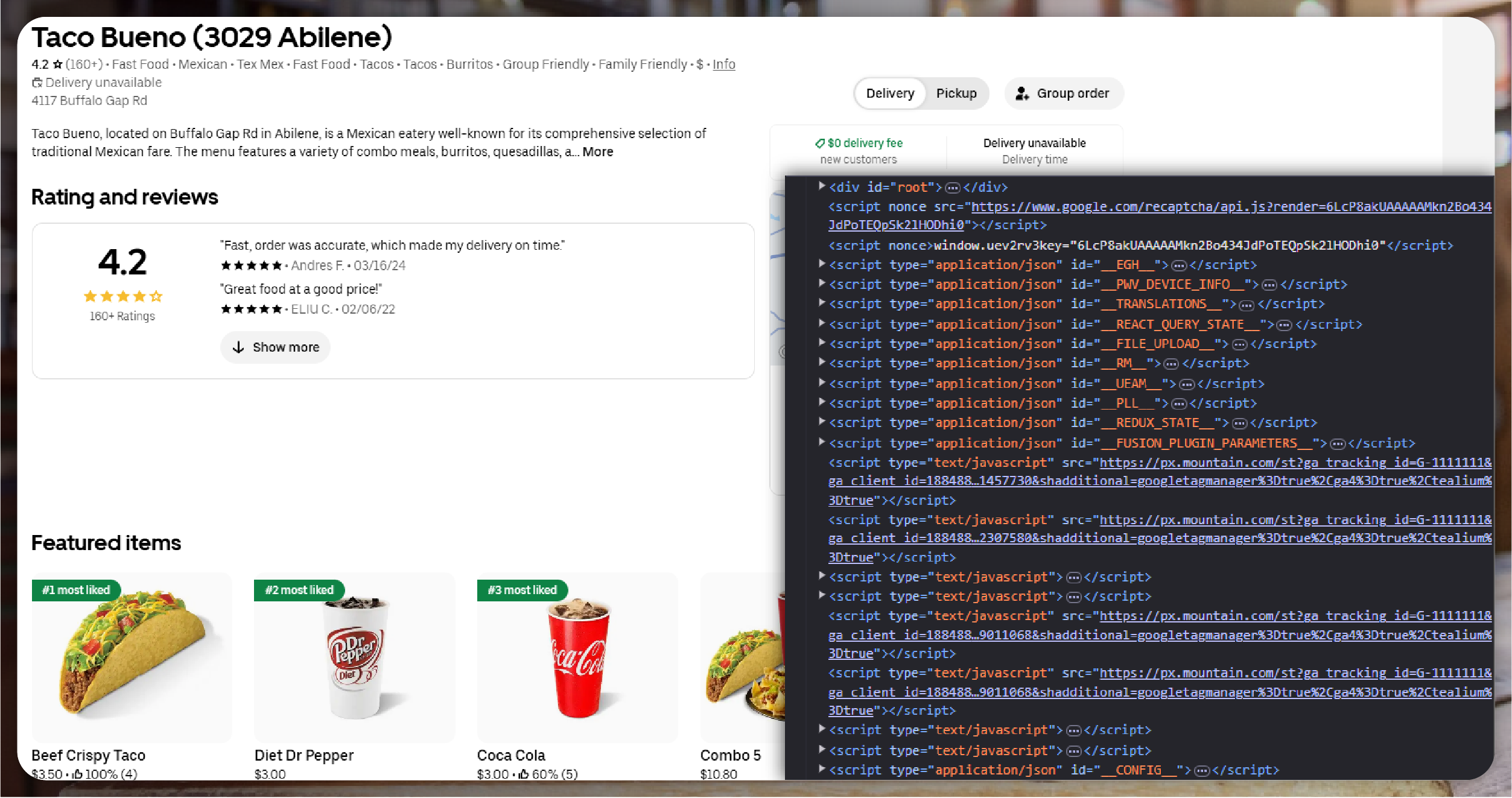Expand the div id root node
The image size is (1512, 798).
[x=821, y=186]
